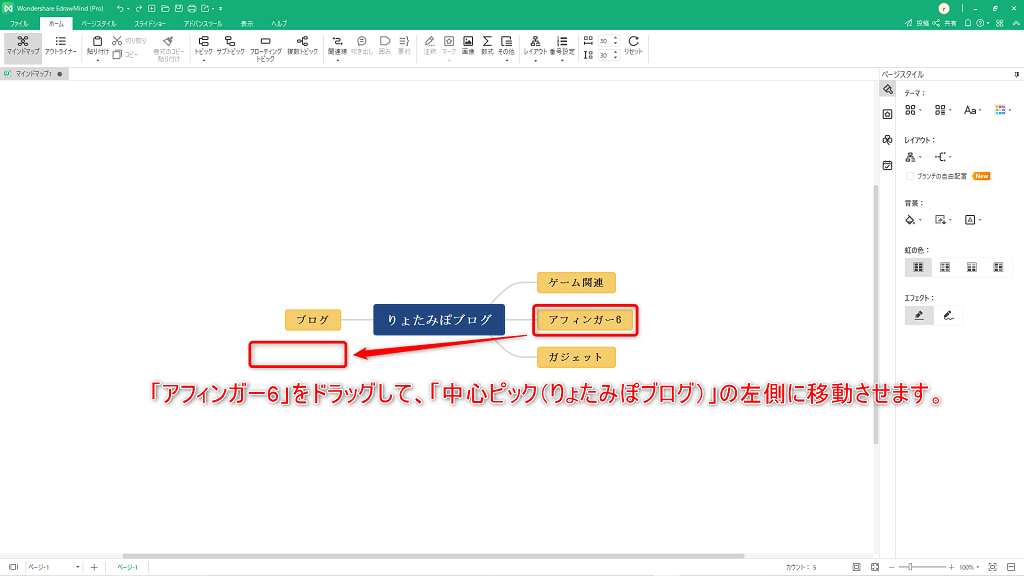Select the first rainbow color mode
The width and height of the screenshot is (1024, 576).
point(918,267)
